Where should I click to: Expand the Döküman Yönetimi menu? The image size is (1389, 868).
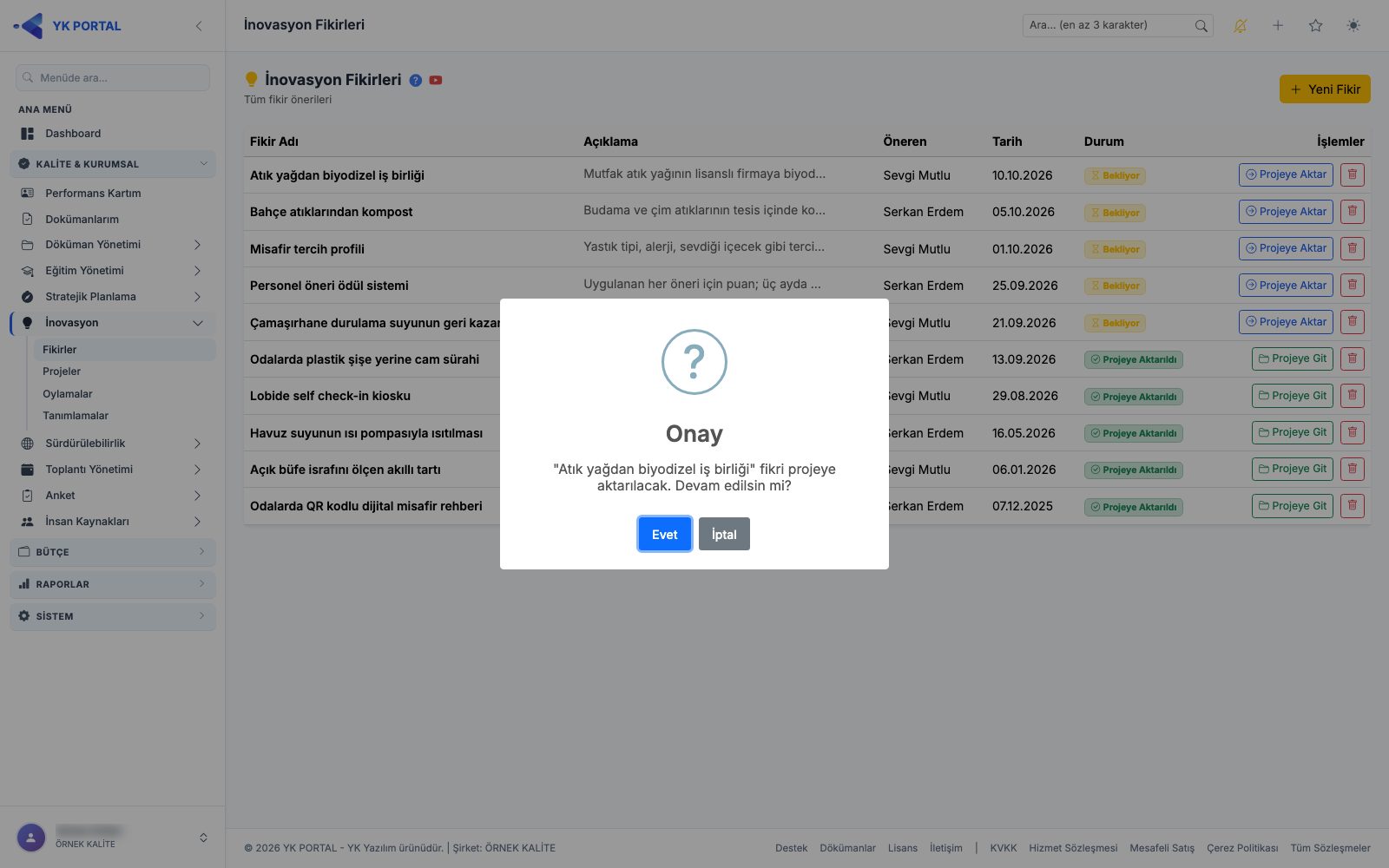point(113,245)
